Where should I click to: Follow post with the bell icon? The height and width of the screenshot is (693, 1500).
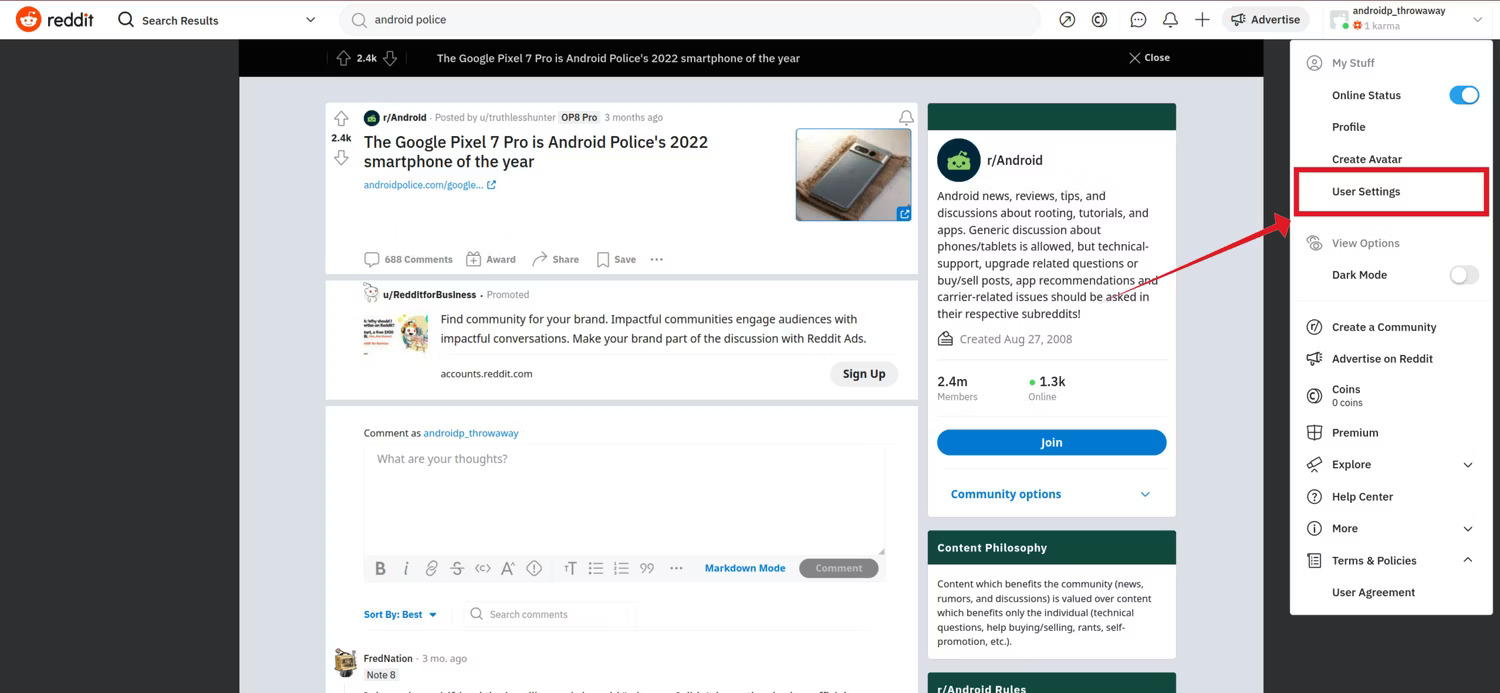pyautogui.click(x=906, y=118)
